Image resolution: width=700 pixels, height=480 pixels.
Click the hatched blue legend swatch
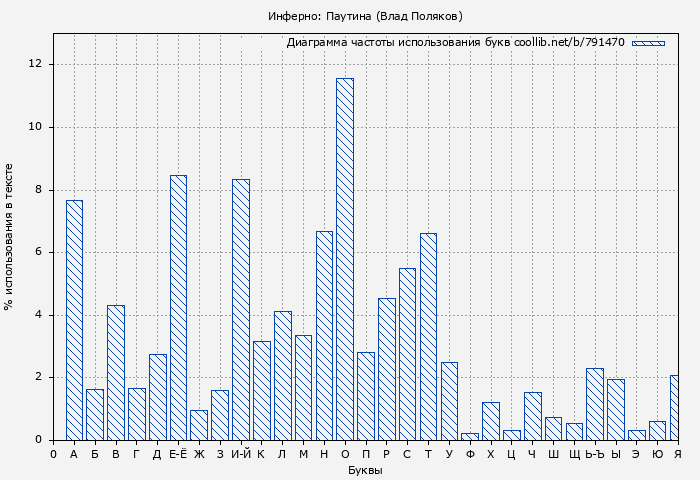pyautogui.click(x=648, y=43)
